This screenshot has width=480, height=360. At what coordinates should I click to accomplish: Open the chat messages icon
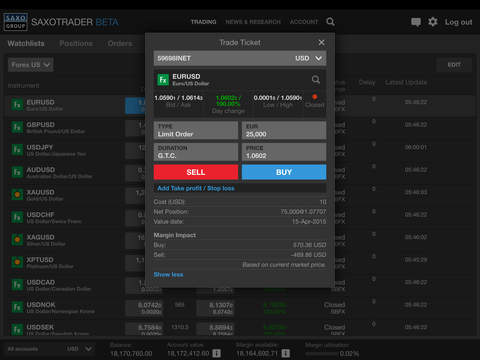click(416, 22)
